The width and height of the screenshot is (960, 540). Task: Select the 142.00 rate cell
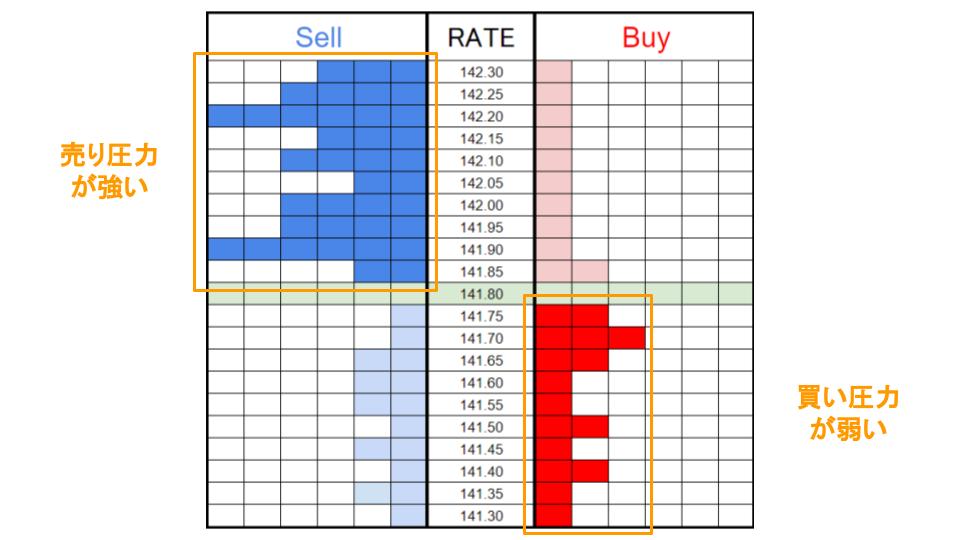pos(481,205)
